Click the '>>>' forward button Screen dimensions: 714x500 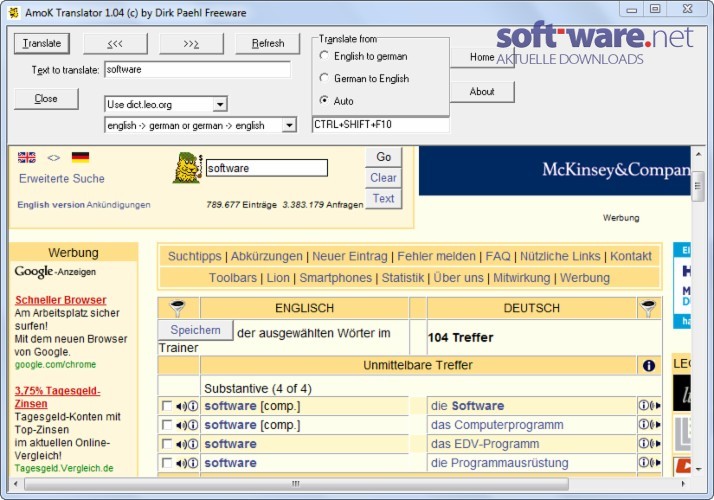pos(191,44)
